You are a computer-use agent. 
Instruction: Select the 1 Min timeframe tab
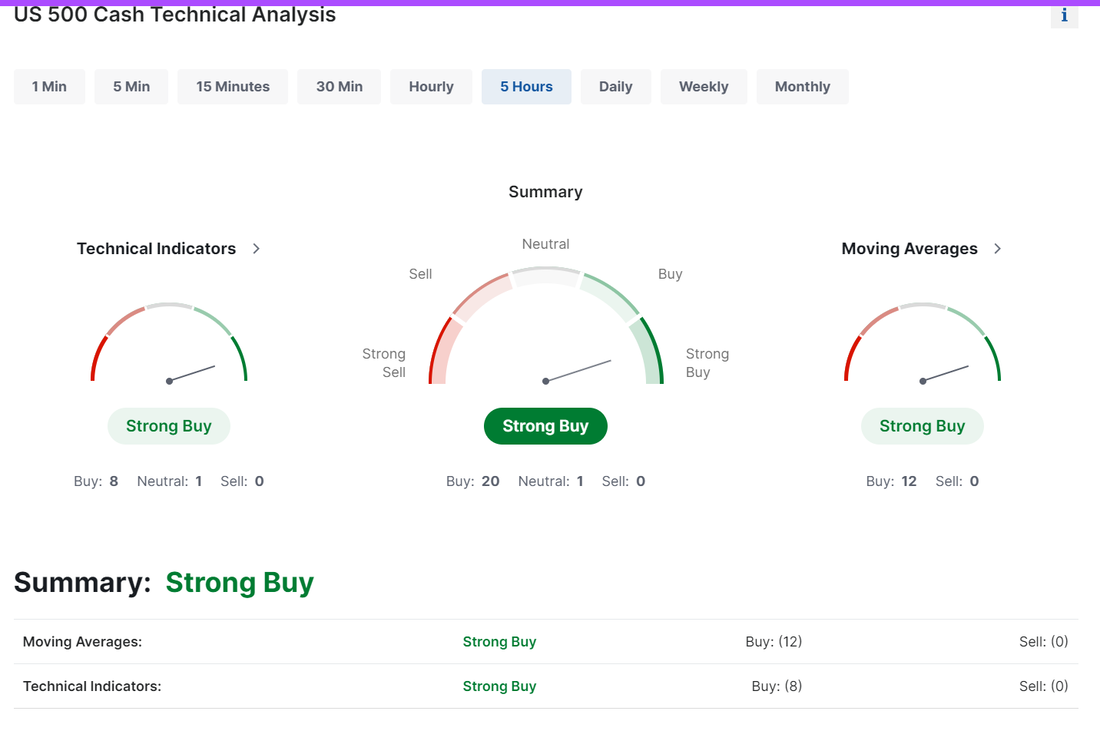[49, 86]
